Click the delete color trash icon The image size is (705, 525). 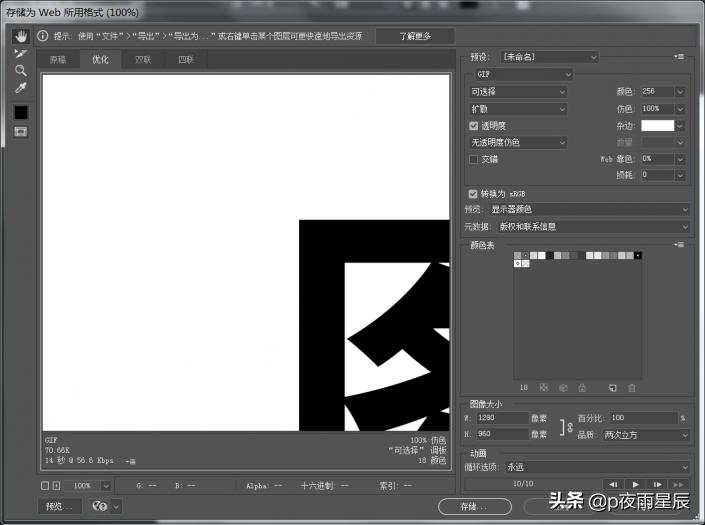(632, 387)
